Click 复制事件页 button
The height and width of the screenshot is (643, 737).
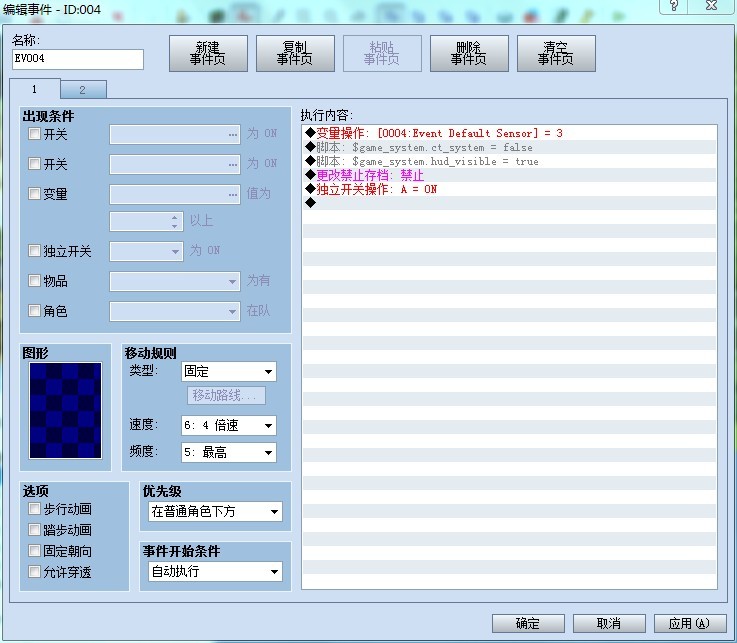[295, 54]
